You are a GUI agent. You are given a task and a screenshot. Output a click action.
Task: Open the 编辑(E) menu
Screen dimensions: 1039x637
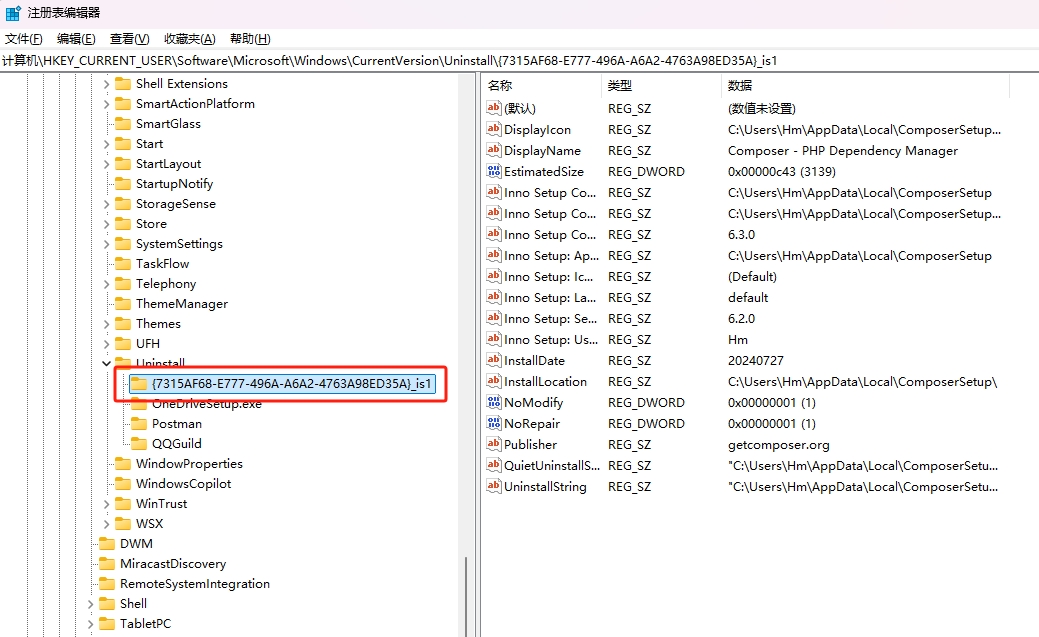coord(76,38)
